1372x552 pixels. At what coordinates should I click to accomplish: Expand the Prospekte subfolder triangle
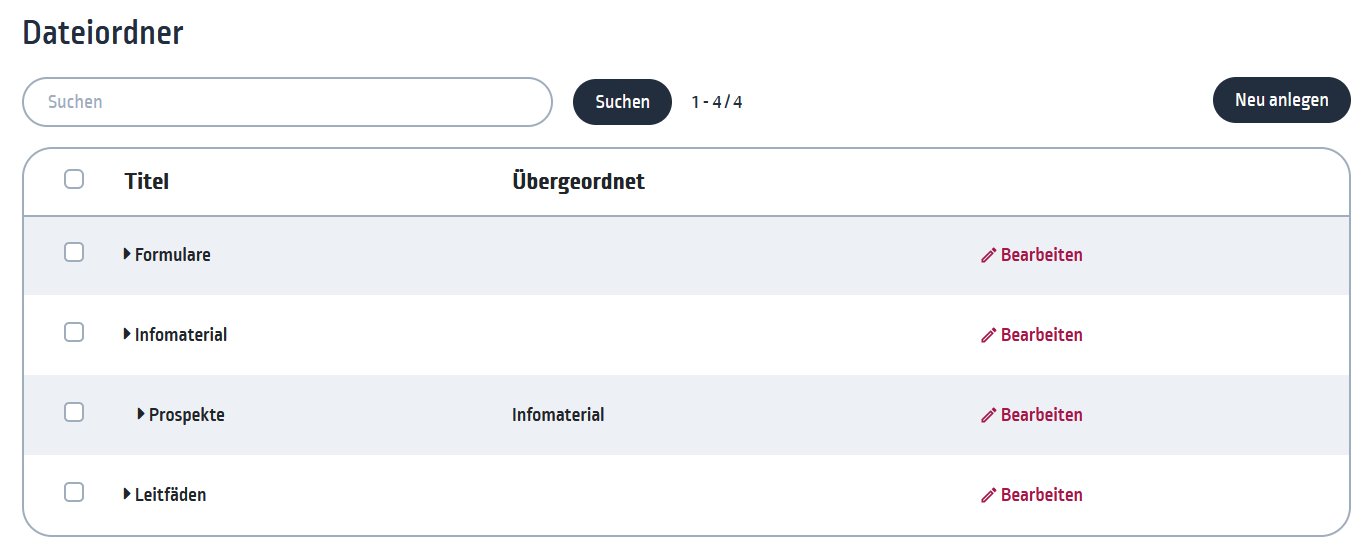(x=141, y=414)
